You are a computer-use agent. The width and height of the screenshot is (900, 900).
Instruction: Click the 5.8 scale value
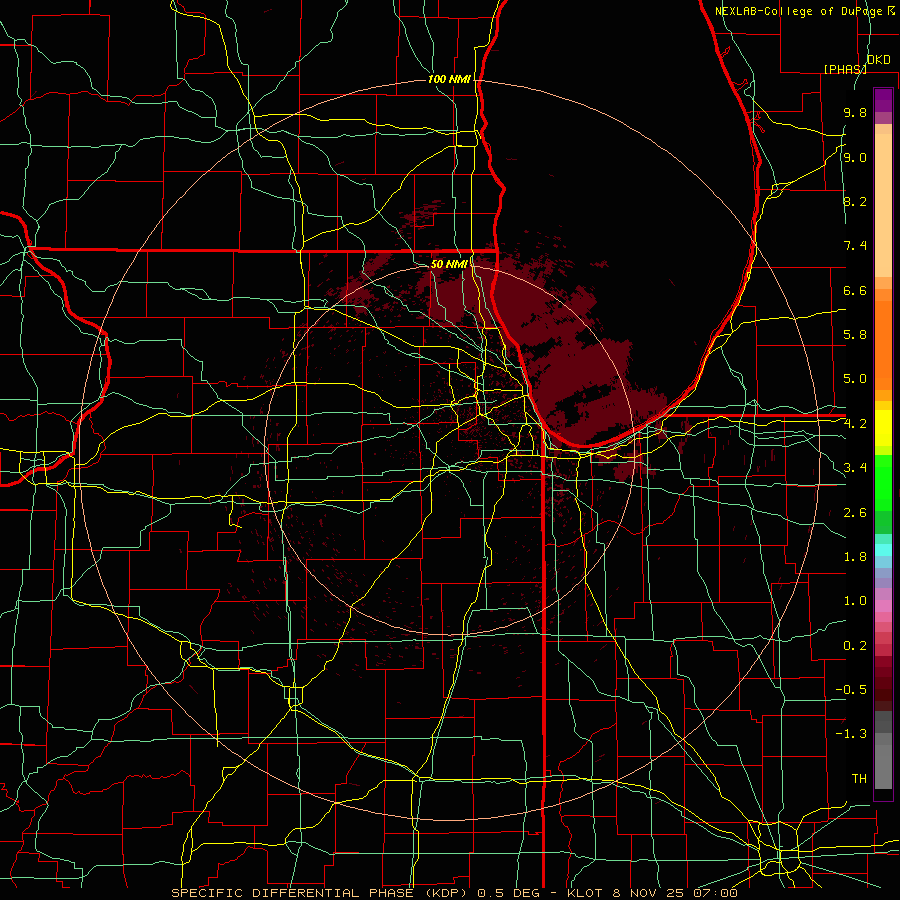point(855,334)
